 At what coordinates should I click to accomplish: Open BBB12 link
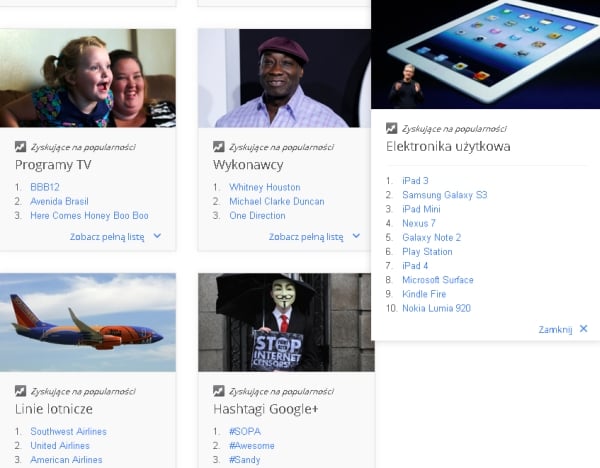click(x=45, y=187)
